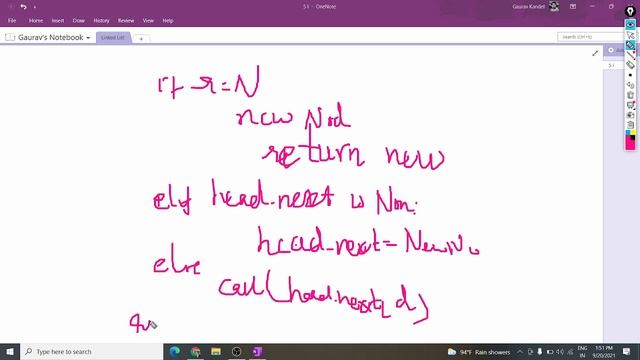Screen dimensions: 640x360
Task: Open the taskbar clock showing 1:51 PM
Action: pos(604,352)
